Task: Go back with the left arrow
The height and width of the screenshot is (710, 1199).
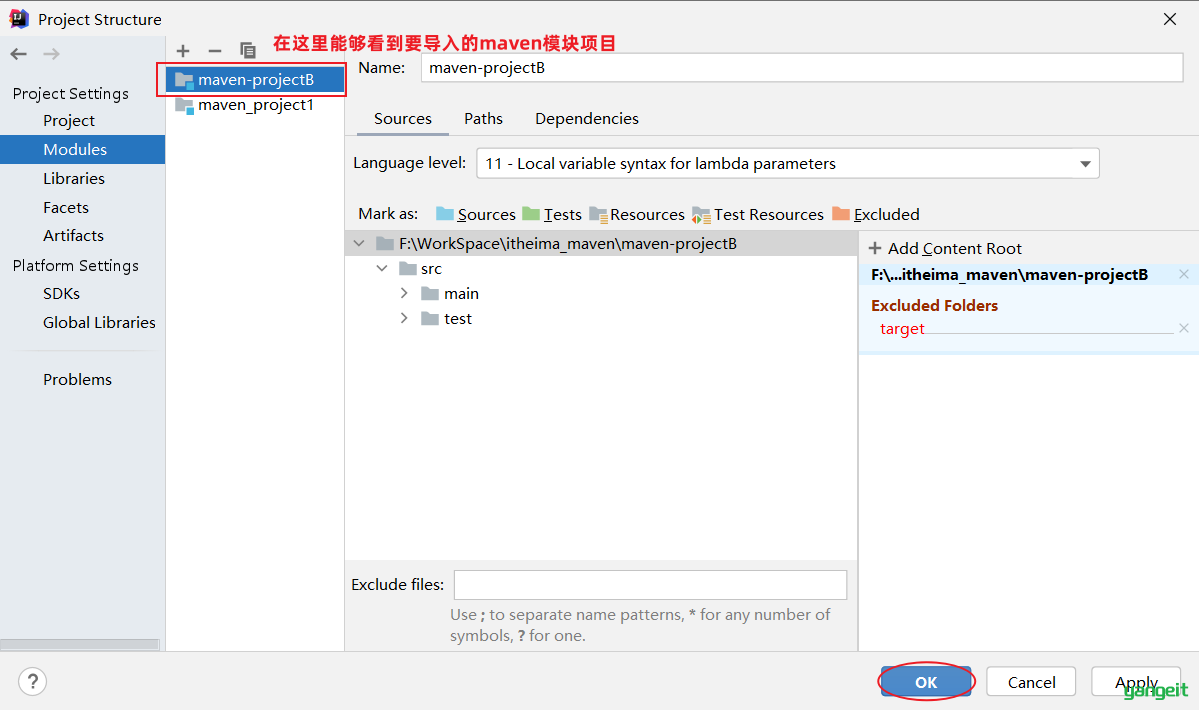Action: click(x=19, y=53)
